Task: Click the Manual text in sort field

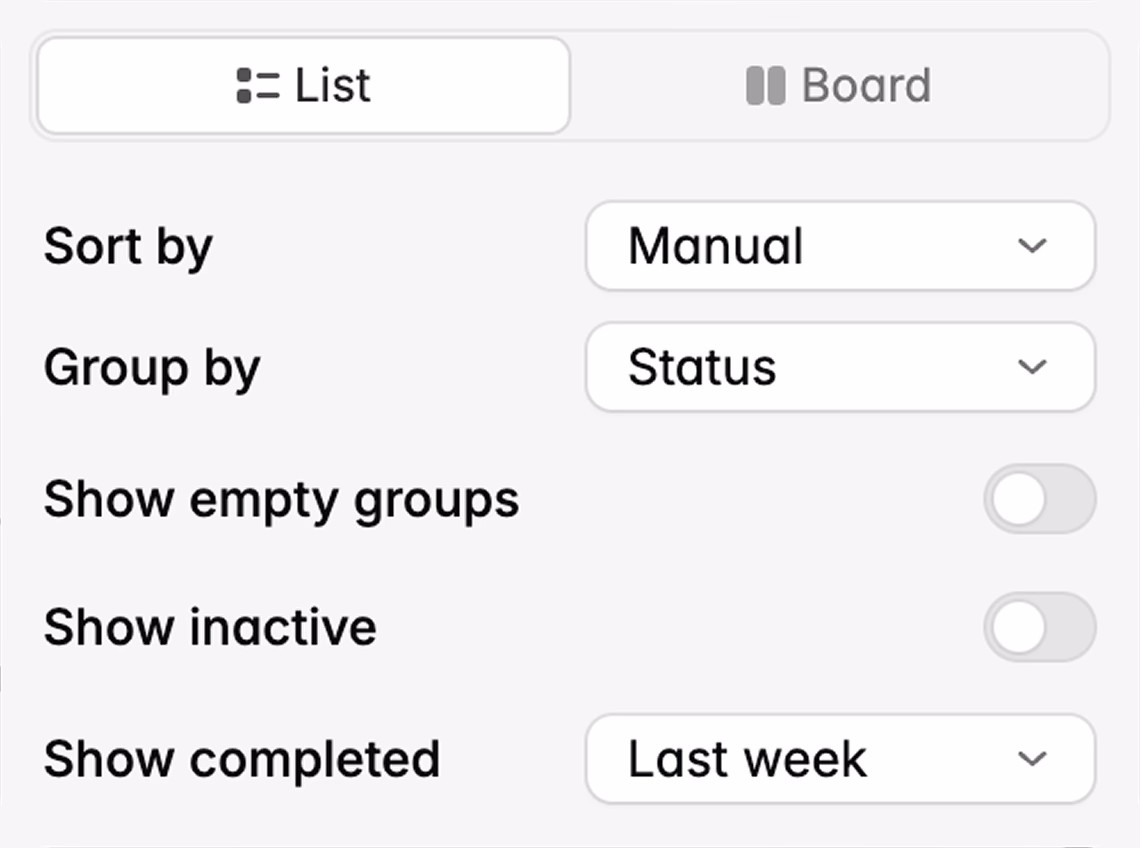Action: point(715,246)
